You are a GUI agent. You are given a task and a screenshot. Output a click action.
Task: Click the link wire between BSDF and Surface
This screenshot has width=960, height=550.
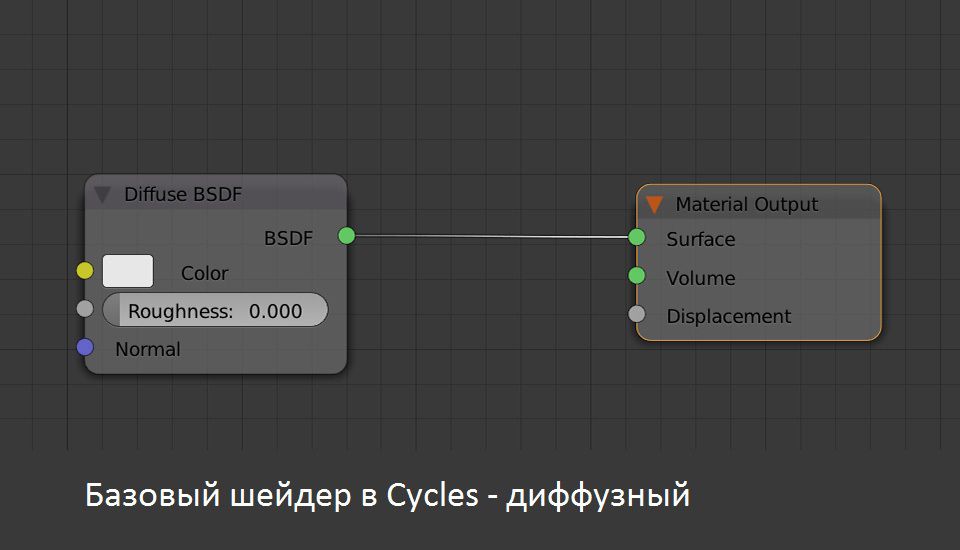coord(492,236)
